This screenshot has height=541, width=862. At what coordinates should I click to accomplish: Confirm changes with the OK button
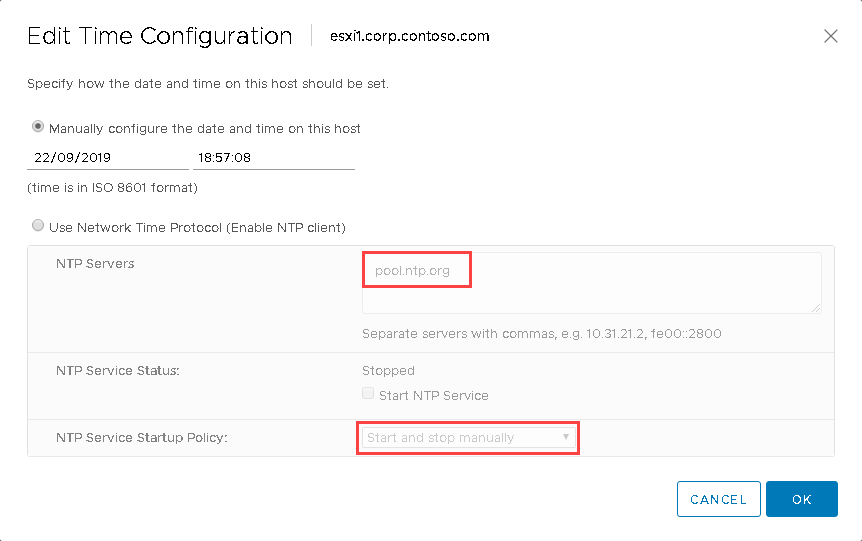pos(802,499)
